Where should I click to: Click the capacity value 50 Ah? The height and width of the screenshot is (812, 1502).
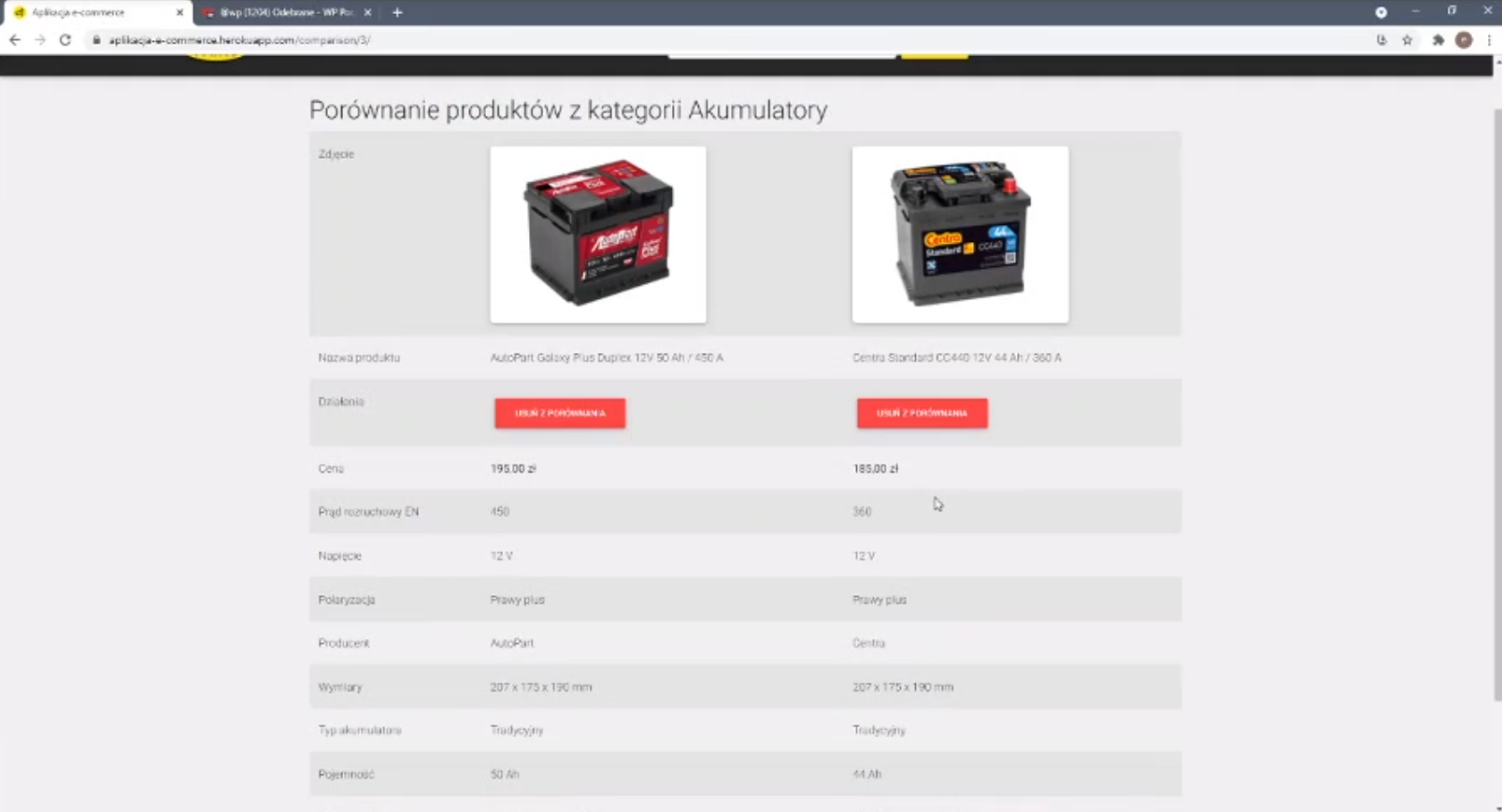coord(505,775)
